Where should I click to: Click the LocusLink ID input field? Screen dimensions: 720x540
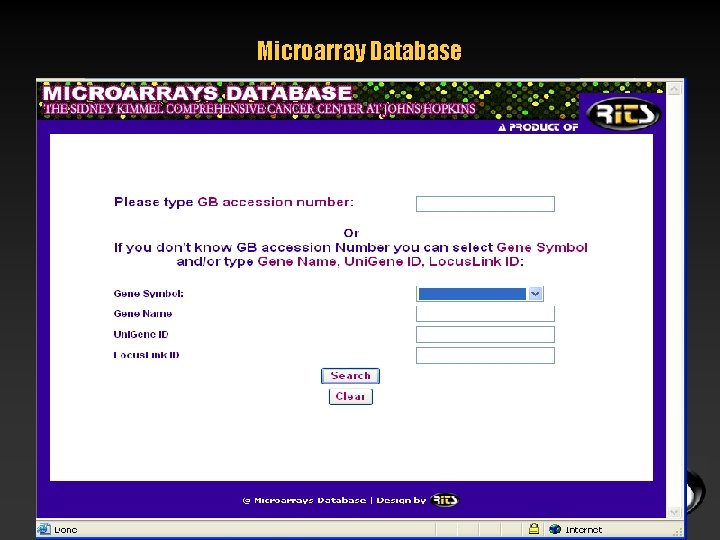(x=485, y=355)
